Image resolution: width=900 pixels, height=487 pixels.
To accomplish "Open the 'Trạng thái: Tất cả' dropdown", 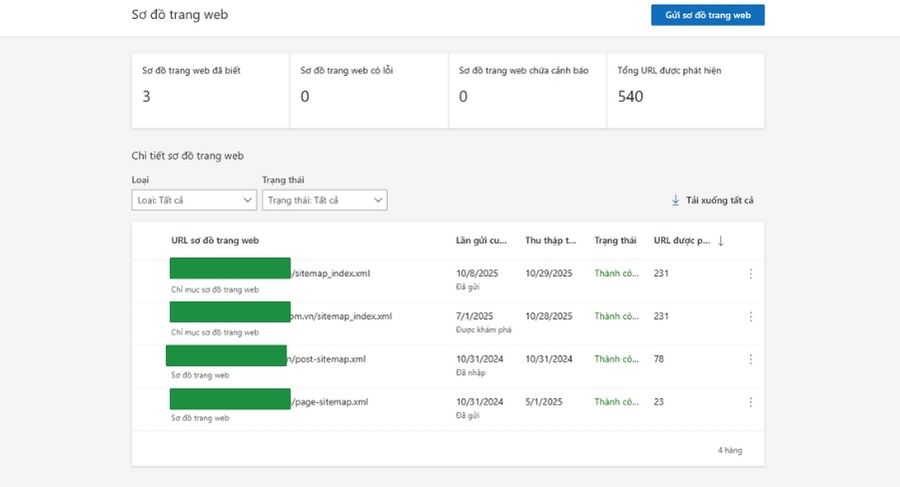I will pyautogui.click(x=324, y=200).
